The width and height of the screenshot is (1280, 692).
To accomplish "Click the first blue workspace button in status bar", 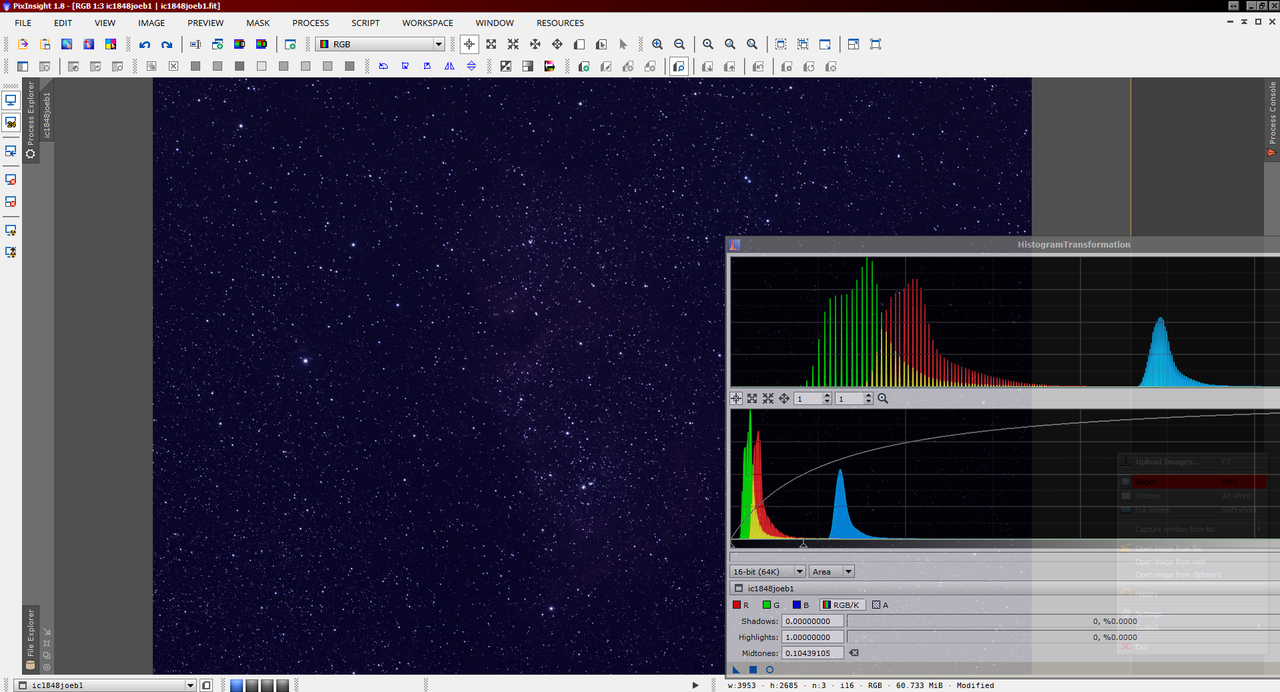I will click(x=237, y=685).
